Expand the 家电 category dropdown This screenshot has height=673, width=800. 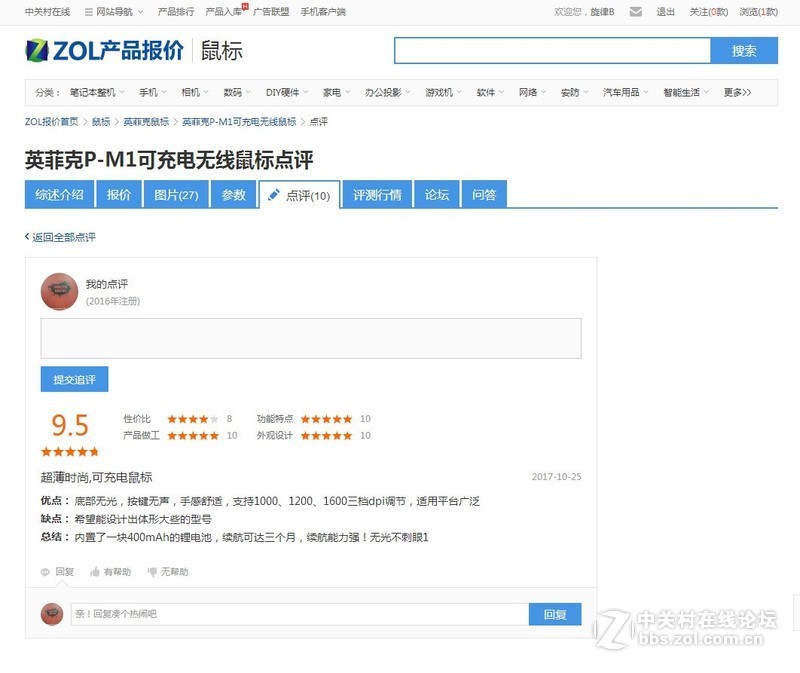(336, 92)
